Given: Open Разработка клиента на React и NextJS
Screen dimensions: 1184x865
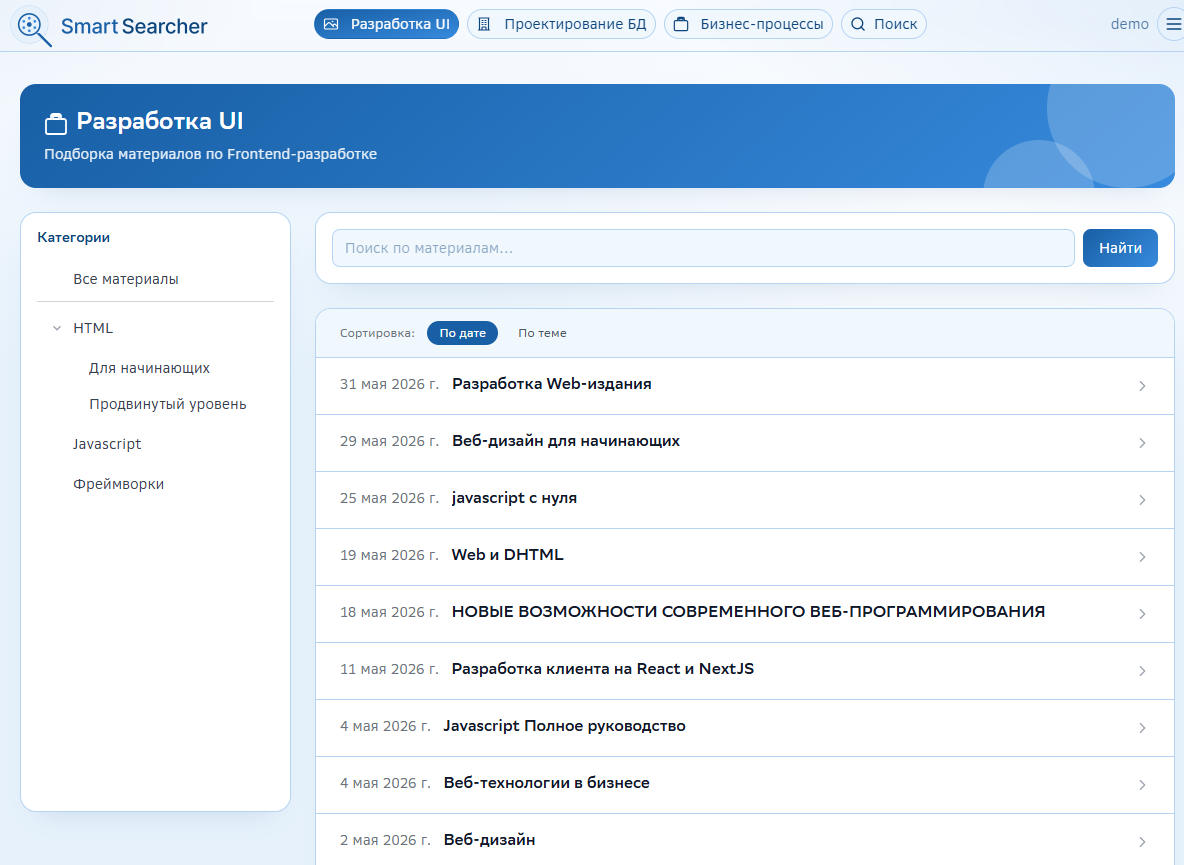Looking at the screenshot, I should tap(603, 669).
